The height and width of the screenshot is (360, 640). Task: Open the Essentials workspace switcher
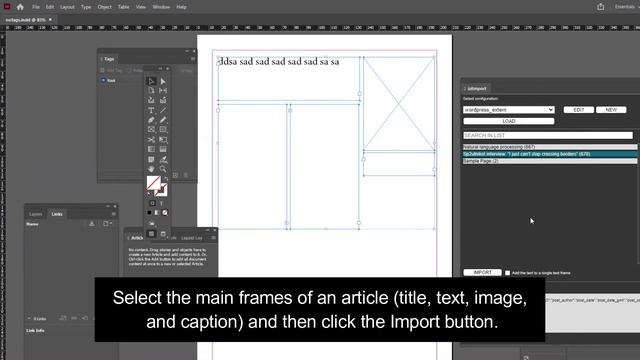click(x=625, y=7)
